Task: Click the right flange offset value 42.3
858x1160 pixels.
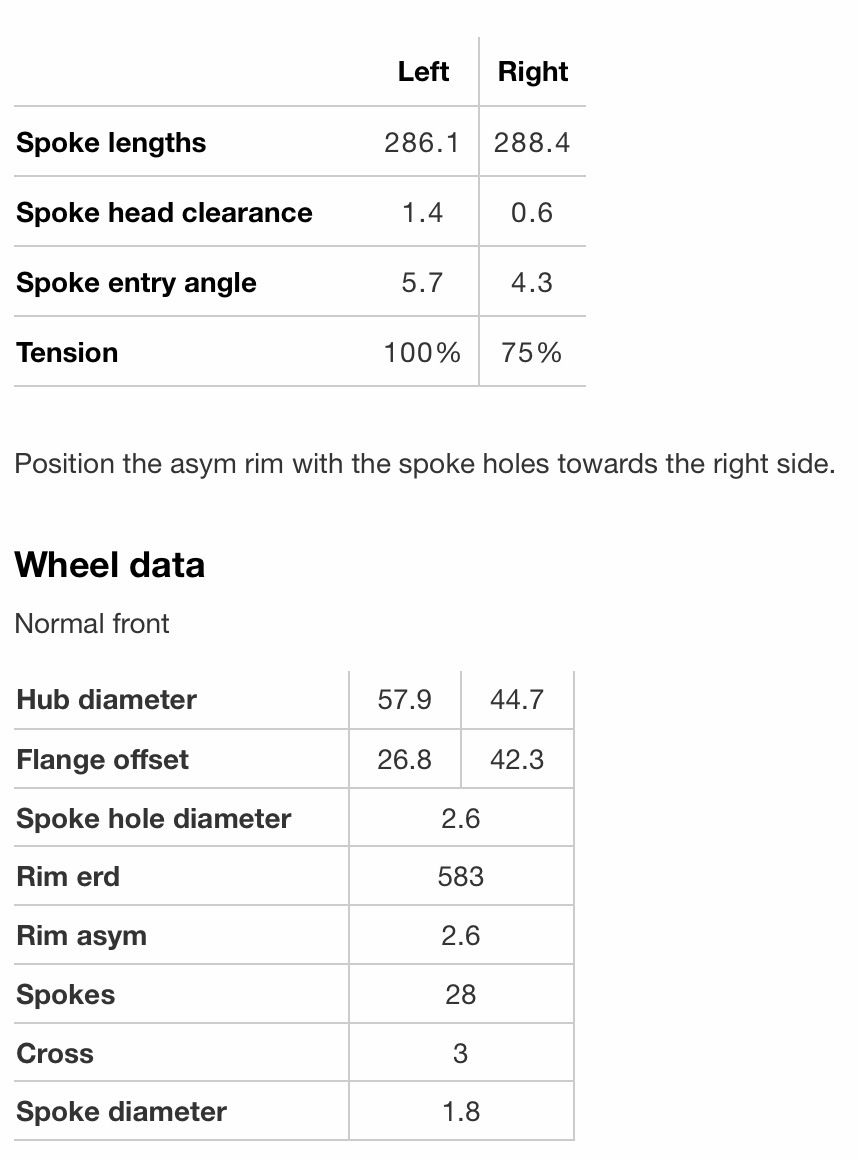Action: (x=517, y=760)
